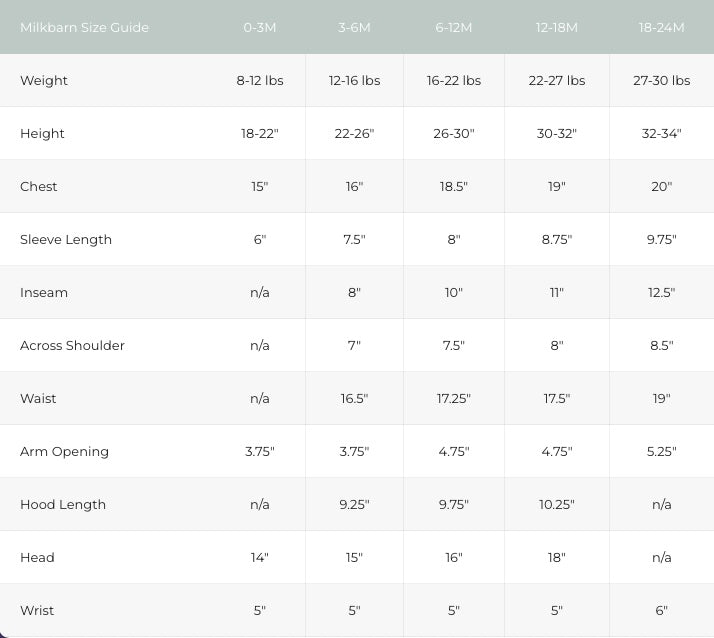Click the Sleeve Length row label
Screen dimensions: 714x638
(66, 240)
